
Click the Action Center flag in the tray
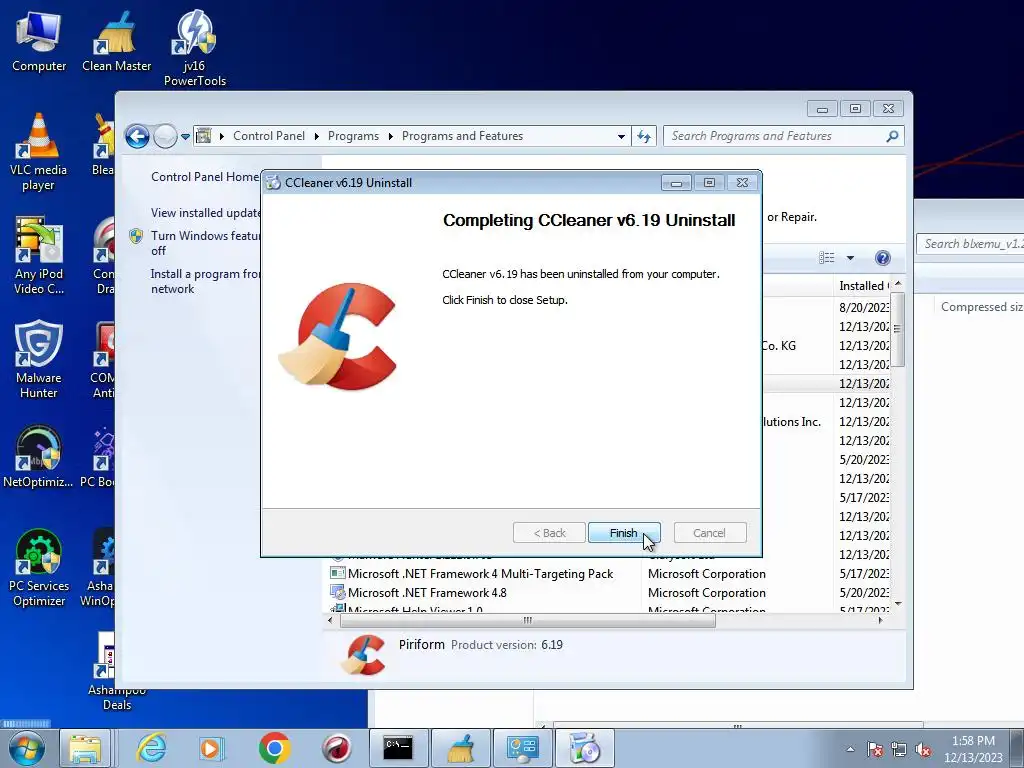(x=875, y=750)
